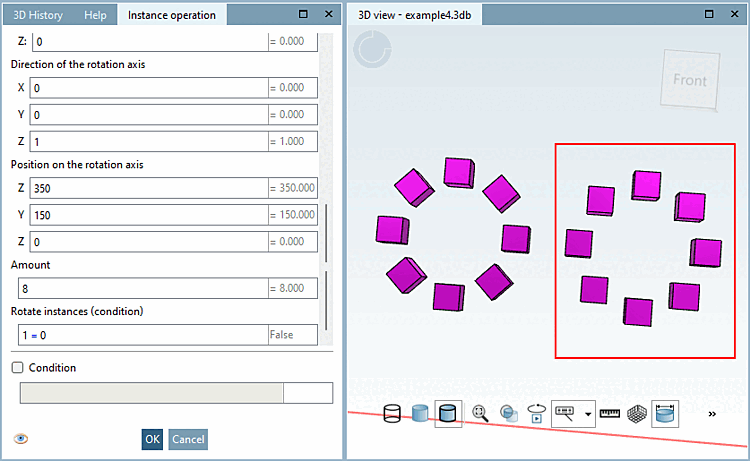Close the 3D view panel
Screen dimensions: 750x461
pos(735,14)
